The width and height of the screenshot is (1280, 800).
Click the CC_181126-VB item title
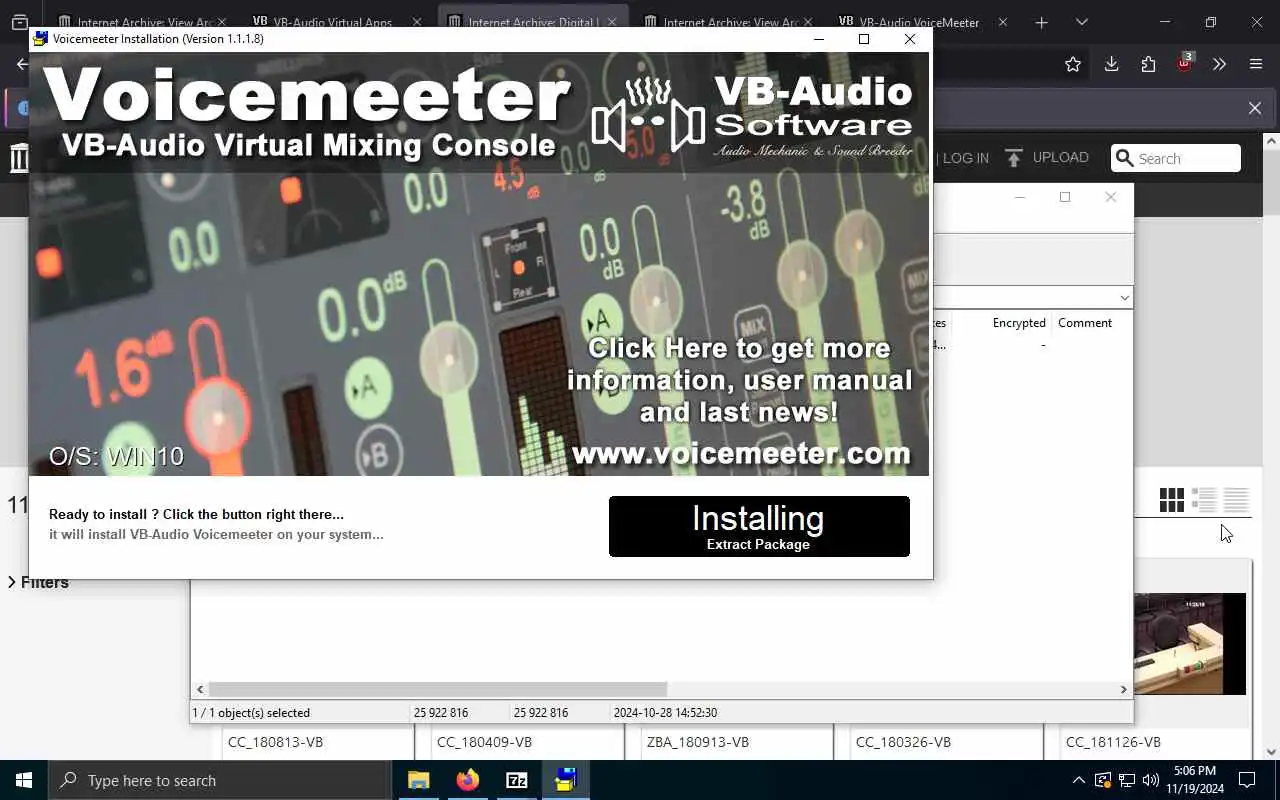[1113, 742]
